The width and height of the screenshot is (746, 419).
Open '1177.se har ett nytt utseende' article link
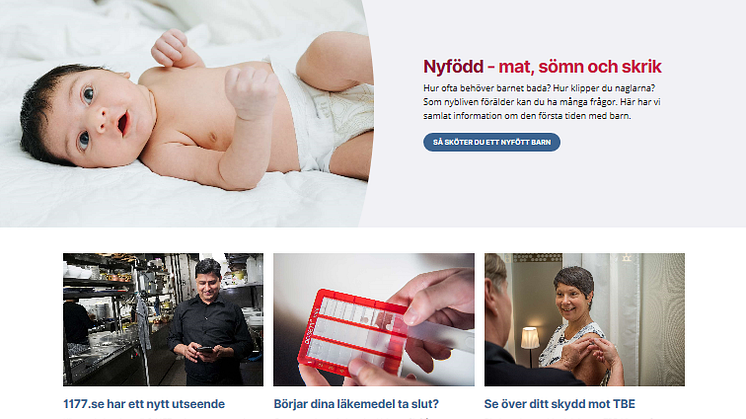[x=144, y=404]
